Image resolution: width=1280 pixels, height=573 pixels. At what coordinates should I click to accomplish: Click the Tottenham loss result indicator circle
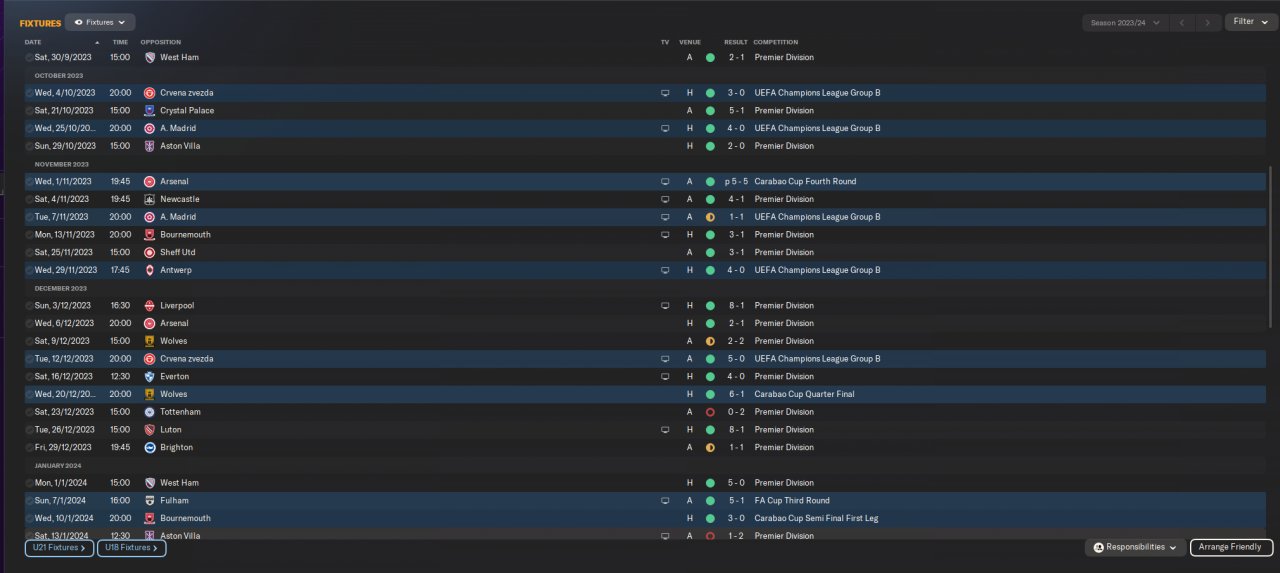(x=710, y=412)
